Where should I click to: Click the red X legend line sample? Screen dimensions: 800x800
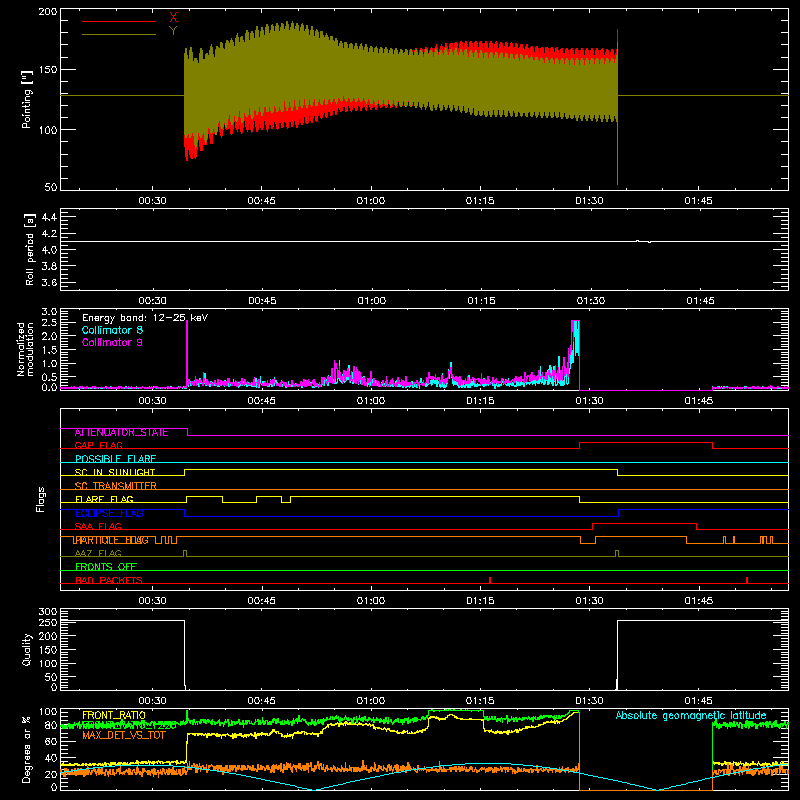119,21
